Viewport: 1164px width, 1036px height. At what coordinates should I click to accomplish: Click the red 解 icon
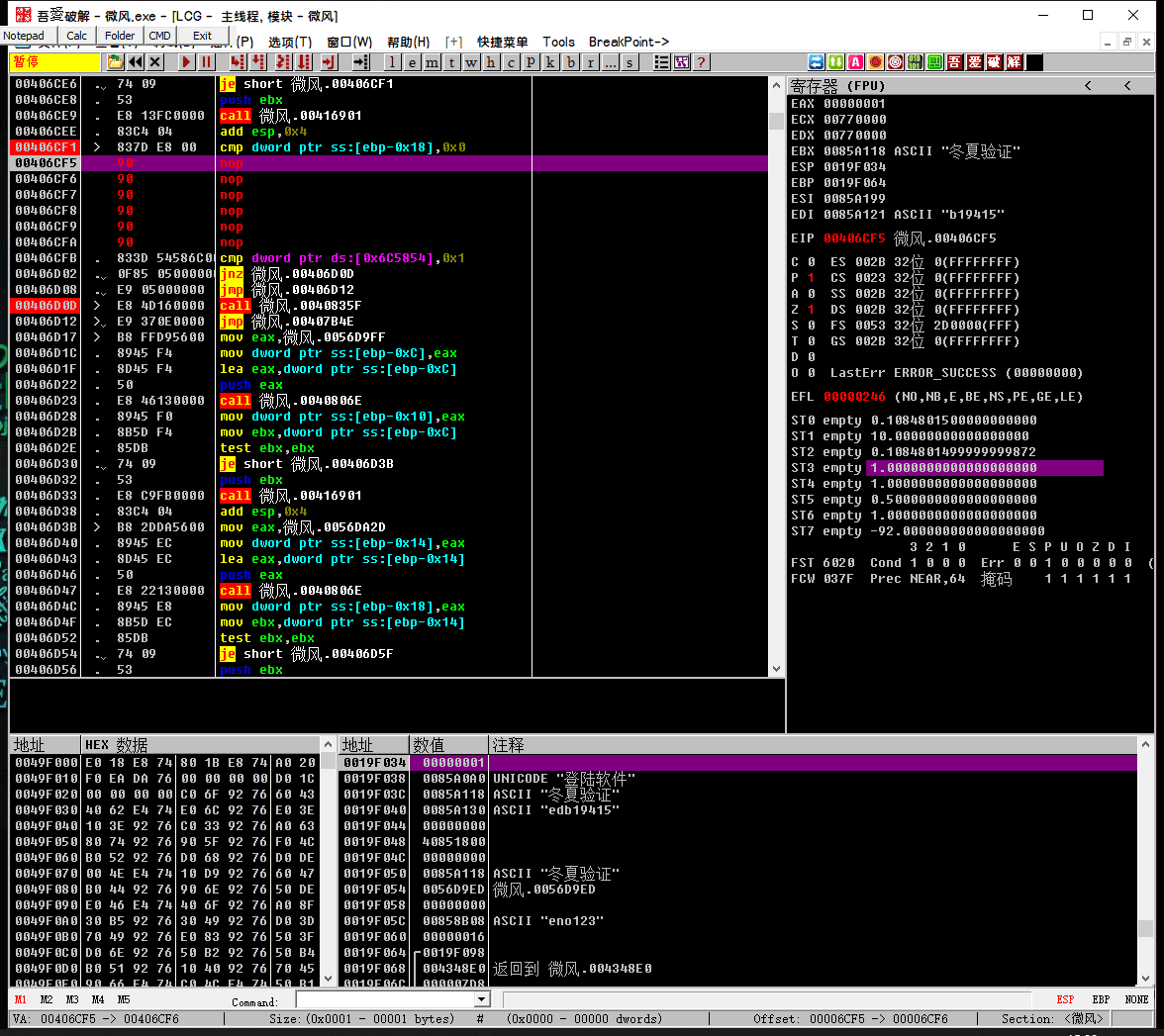[x=1014, y=62]
